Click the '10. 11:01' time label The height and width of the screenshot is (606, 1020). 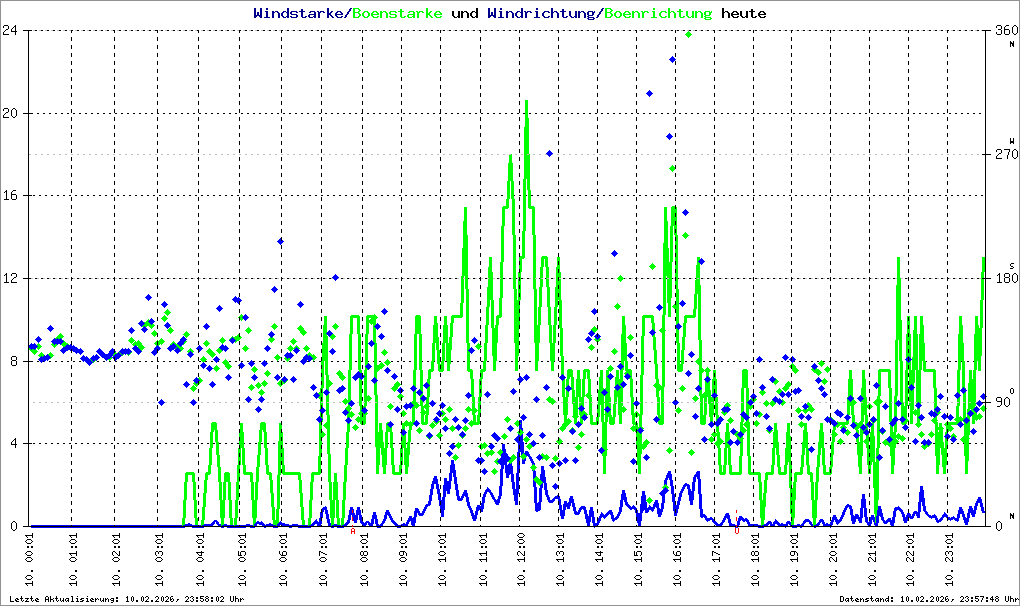(x=483, y=560)
